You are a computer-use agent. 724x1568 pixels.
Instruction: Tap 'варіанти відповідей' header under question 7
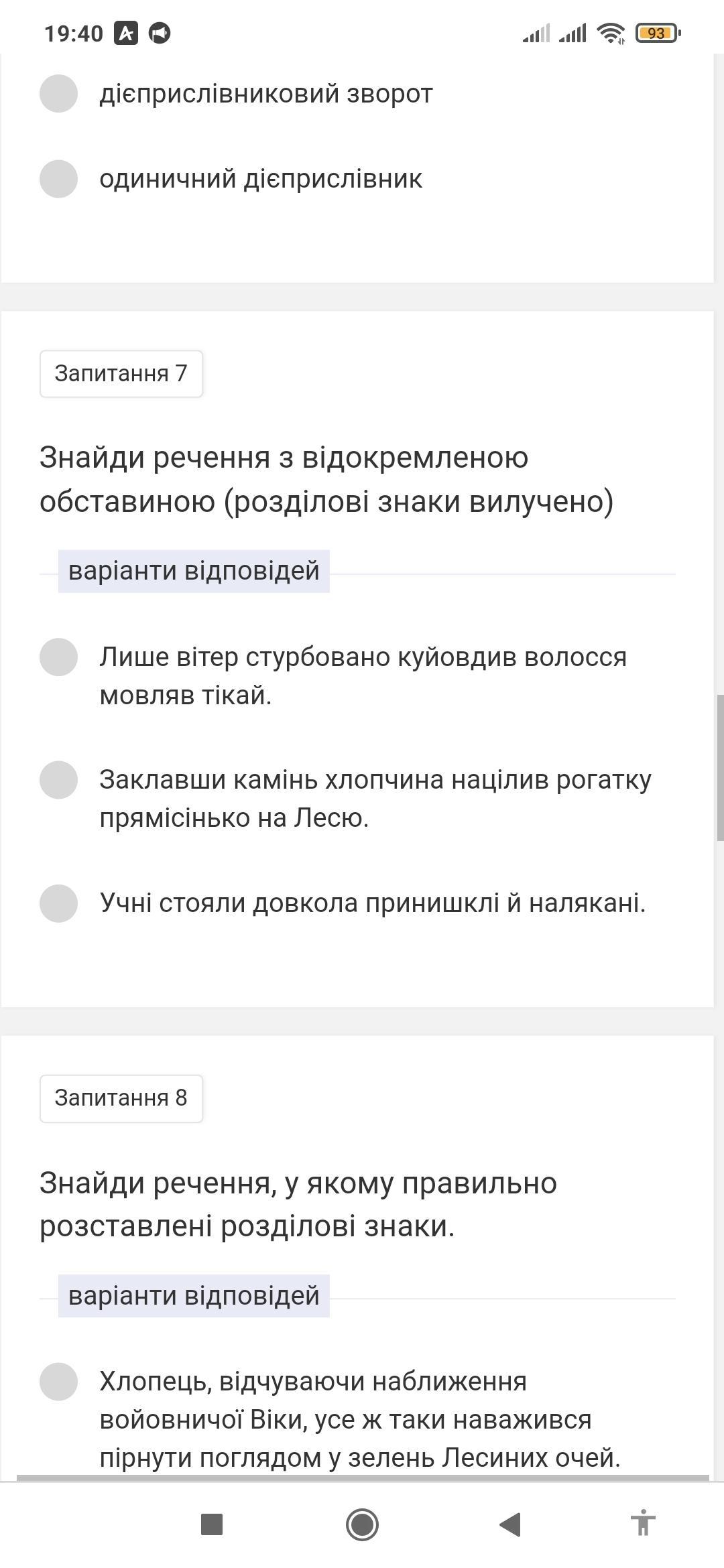(194, 572)
